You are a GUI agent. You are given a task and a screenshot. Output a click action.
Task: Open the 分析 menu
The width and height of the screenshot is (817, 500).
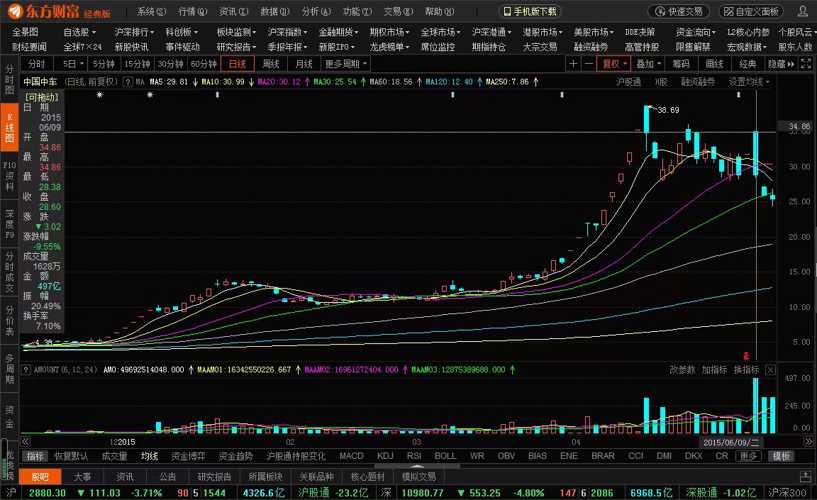(x=316, y=11)
